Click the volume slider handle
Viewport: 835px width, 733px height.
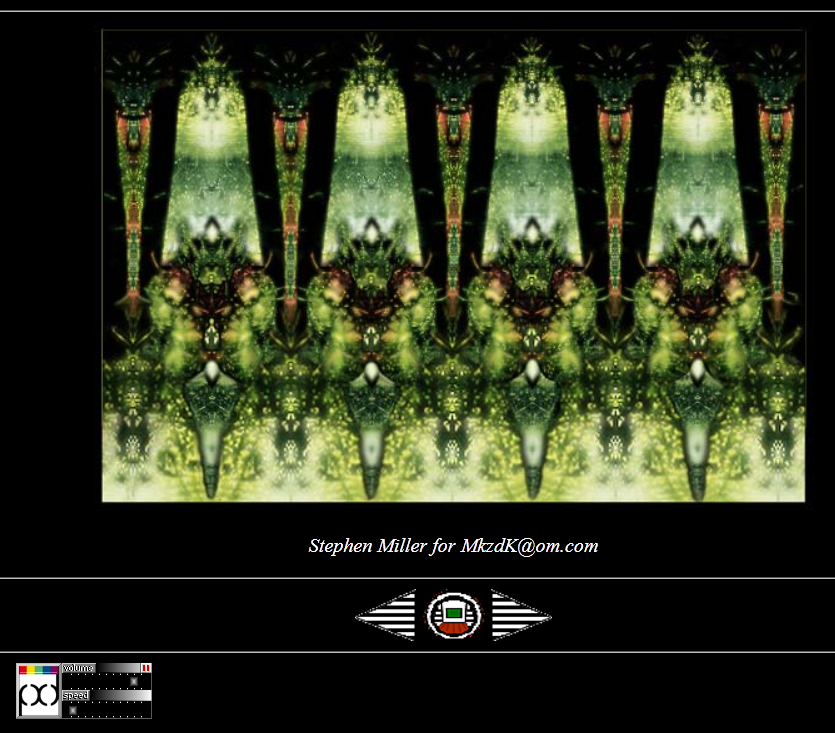[x=134, y=681]
